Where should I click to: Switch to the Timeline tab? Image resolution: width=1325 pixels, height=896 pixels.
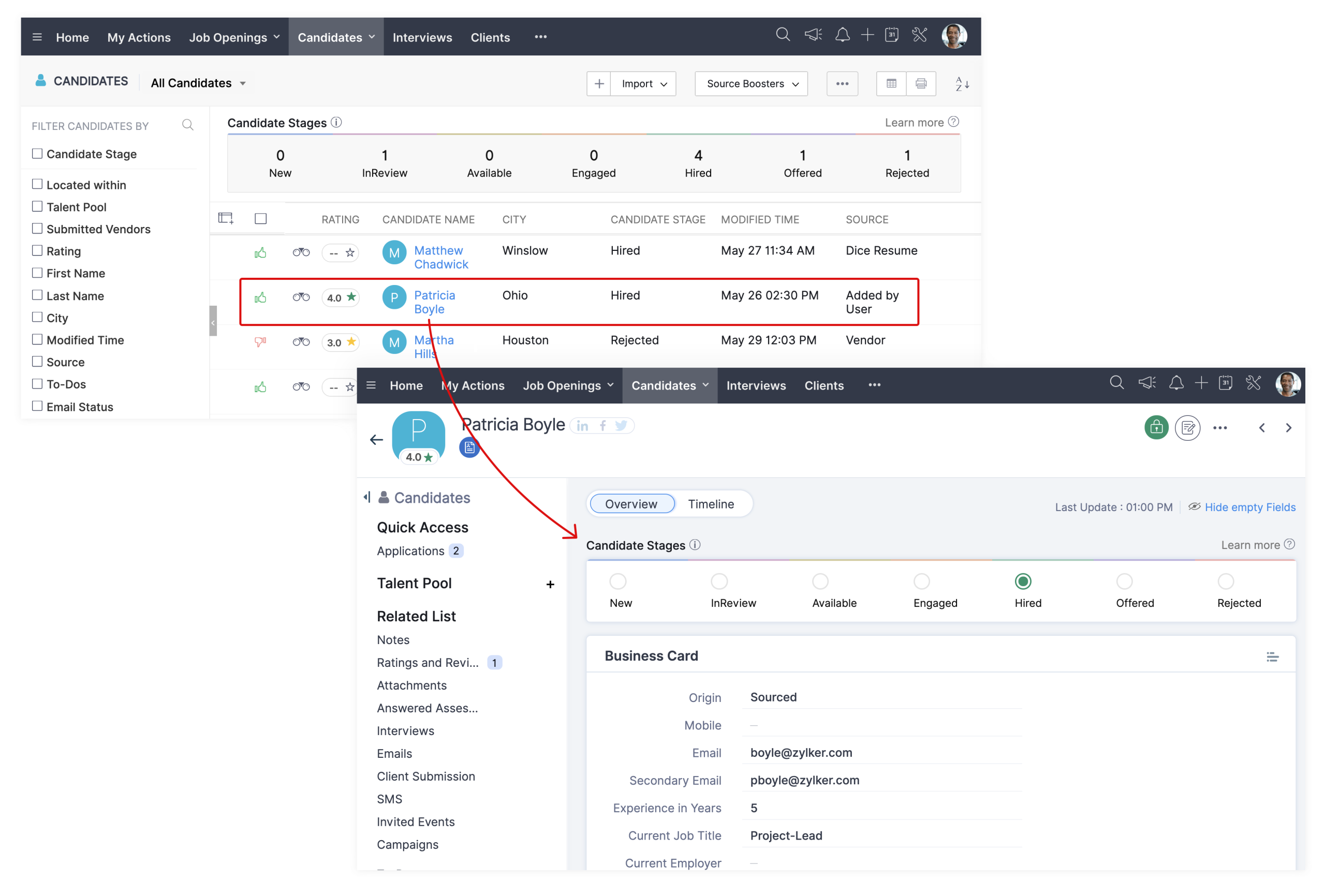point(711,504)
